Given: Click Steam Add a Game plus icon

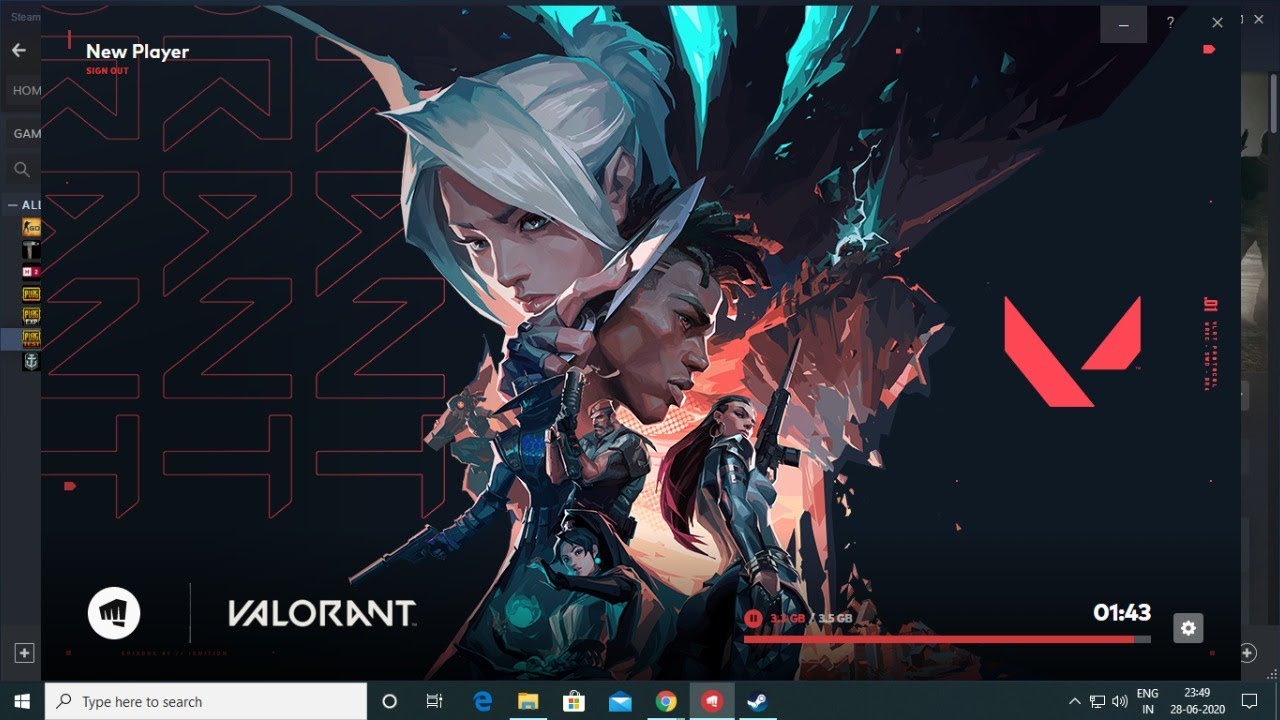Looking at the screenshot, I should [x=25, y=653].
